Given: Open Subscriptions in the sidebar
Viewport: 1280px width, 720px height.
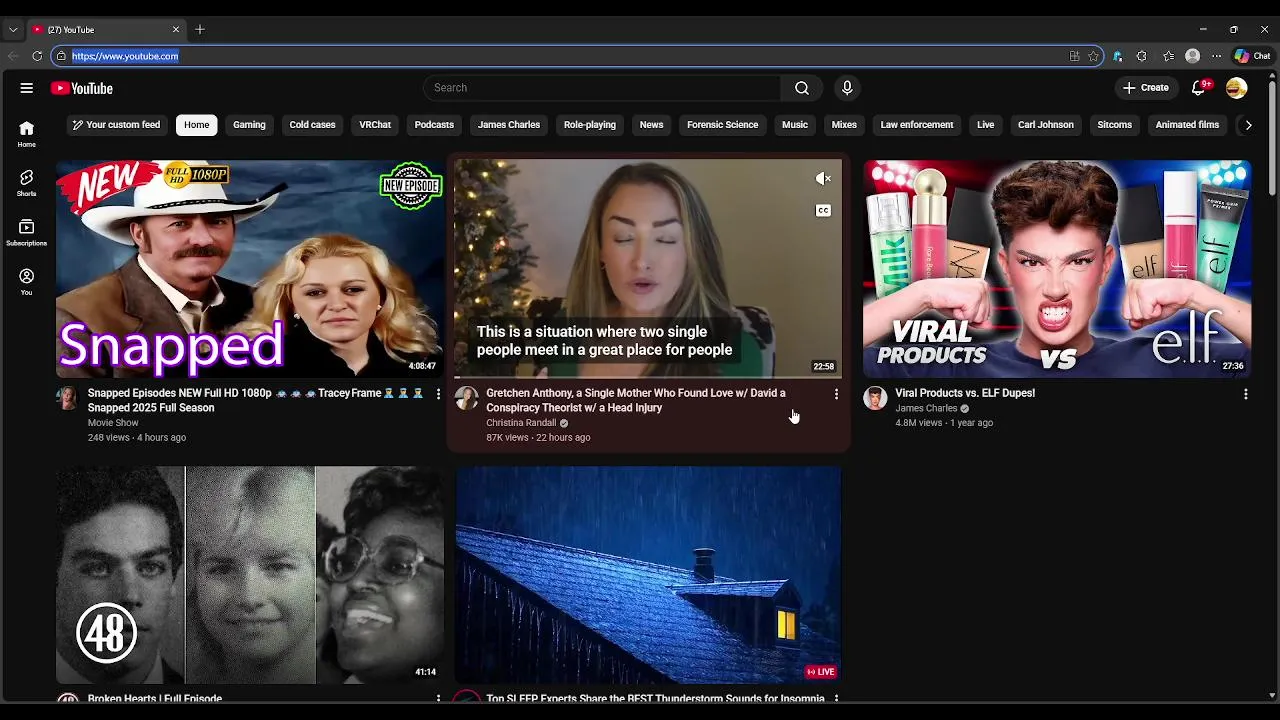Looking at the screenshot, I should (x=27, y=232).
